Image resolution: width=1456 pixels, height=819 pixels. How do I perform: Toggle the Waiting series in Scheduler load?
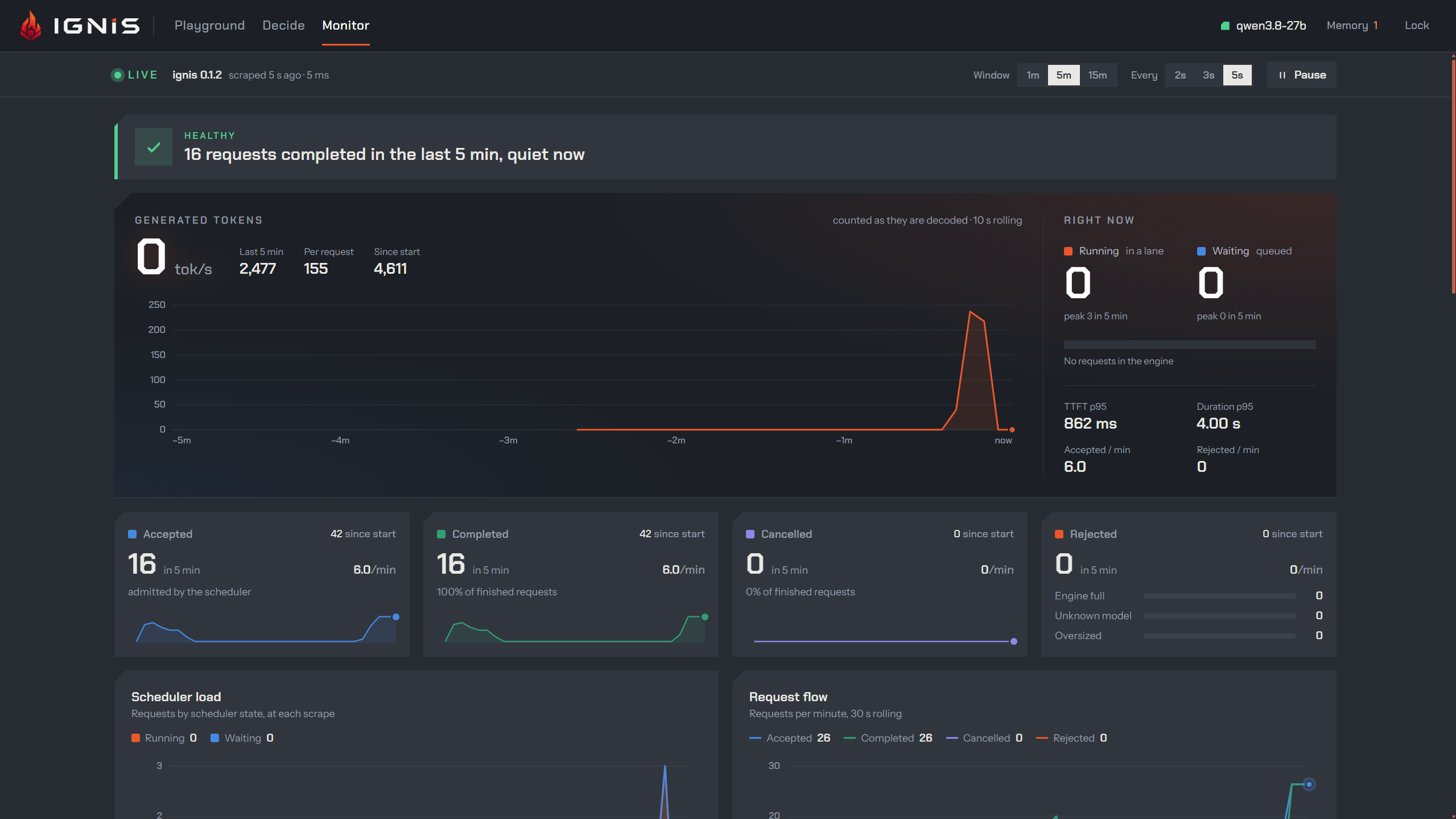point(242,738)
